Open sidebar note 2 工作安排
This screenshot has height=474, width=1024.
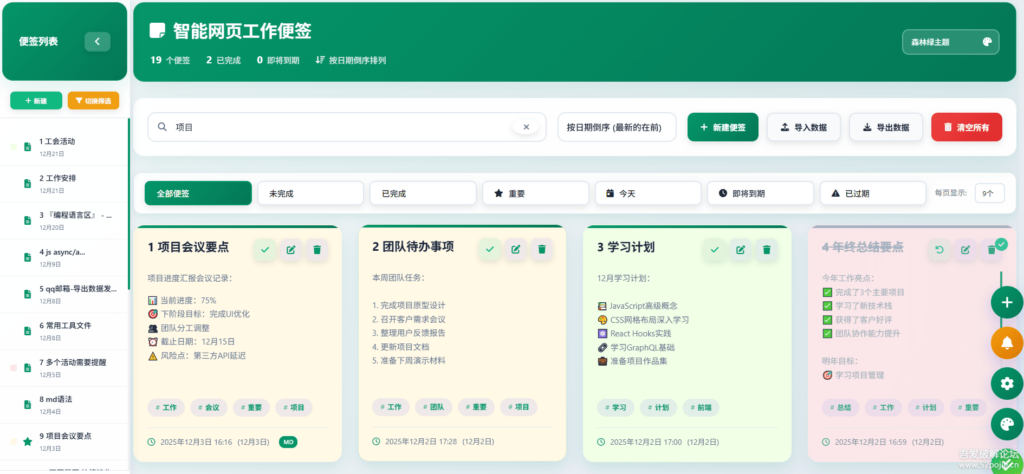(x=64, y=183)
